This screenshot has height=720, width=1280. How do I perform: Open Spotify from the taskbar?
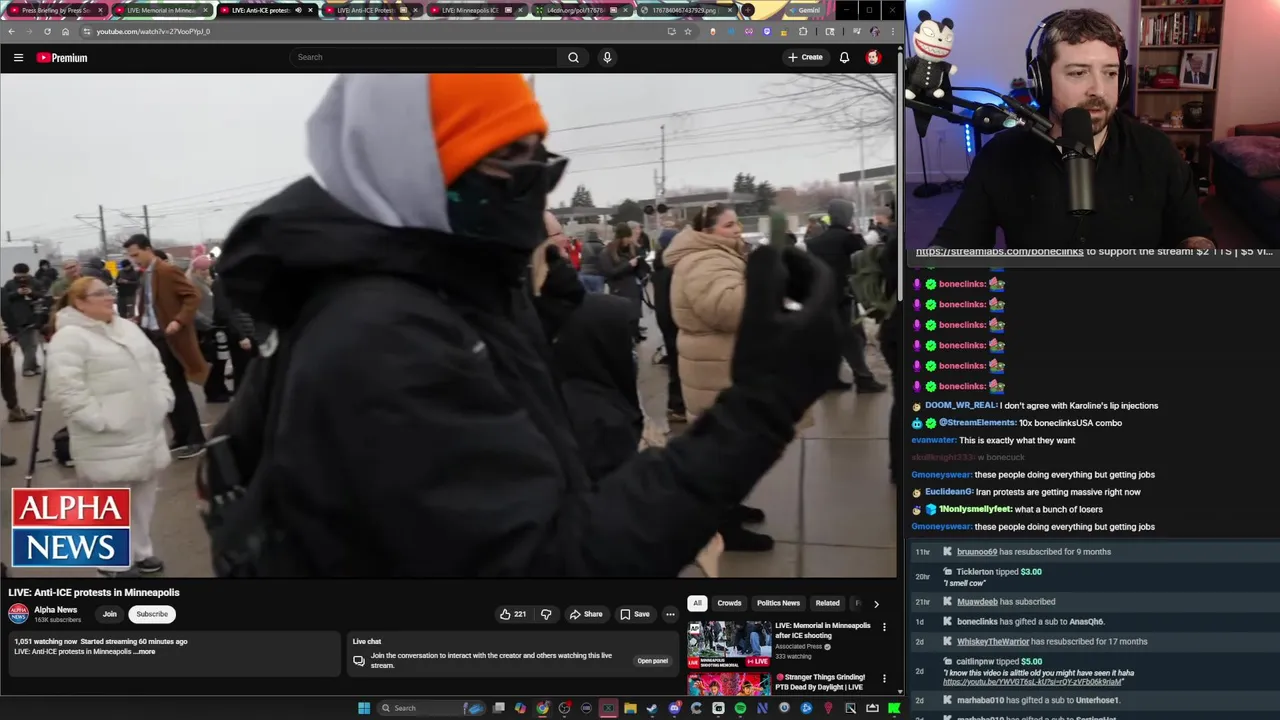740,708
